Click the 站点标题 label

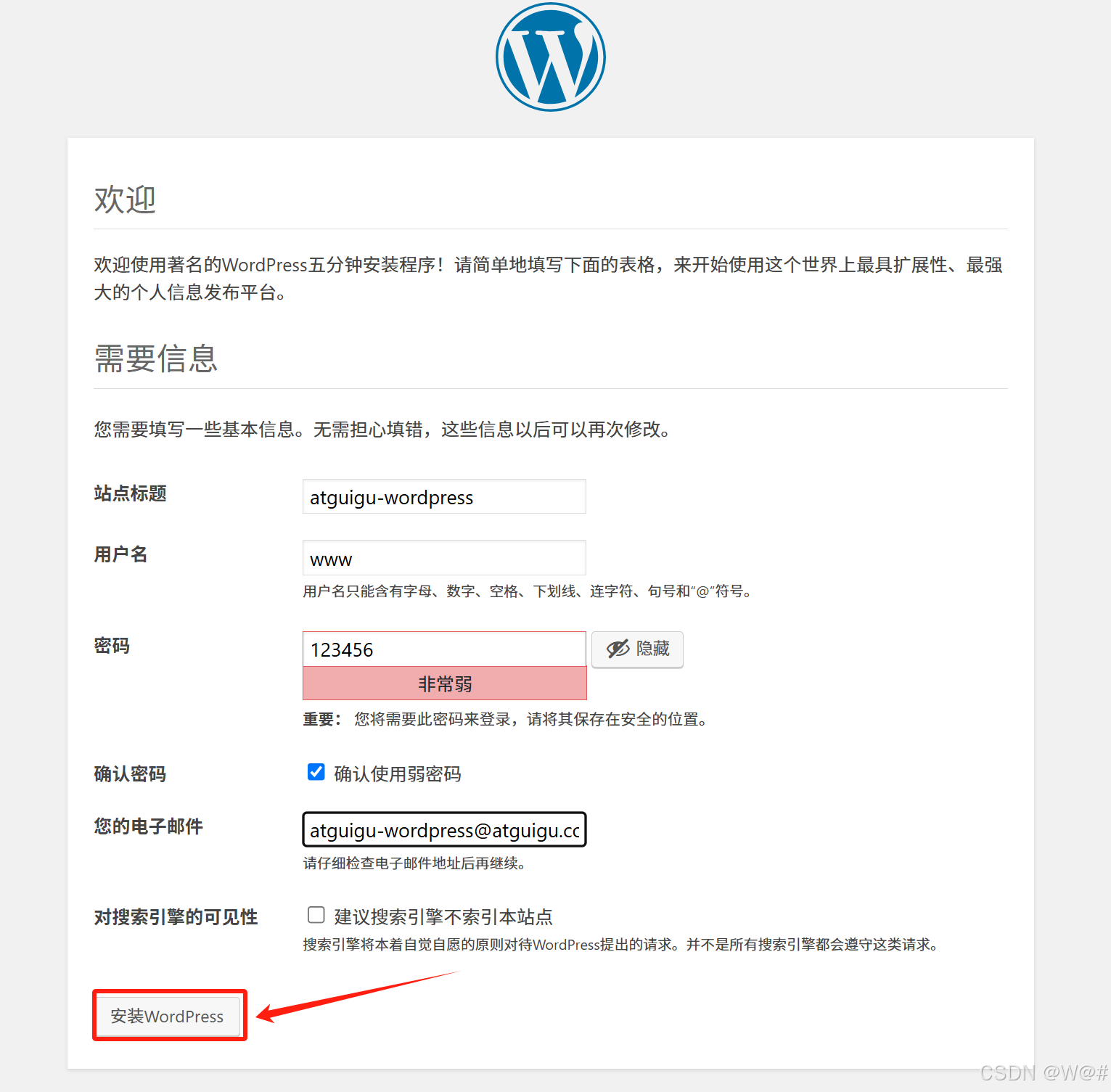coord(131,493)
